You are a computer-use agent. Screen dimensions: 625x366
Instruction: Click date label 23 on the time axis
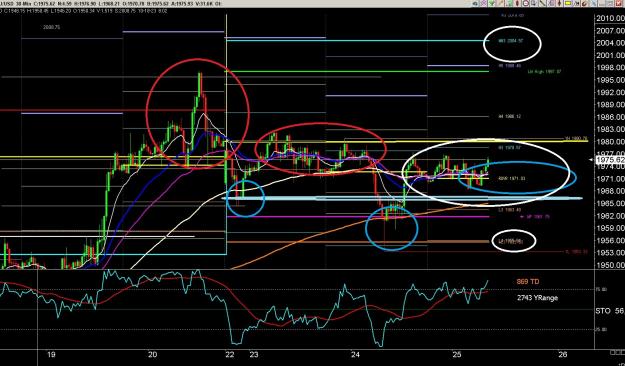(254, 354)
